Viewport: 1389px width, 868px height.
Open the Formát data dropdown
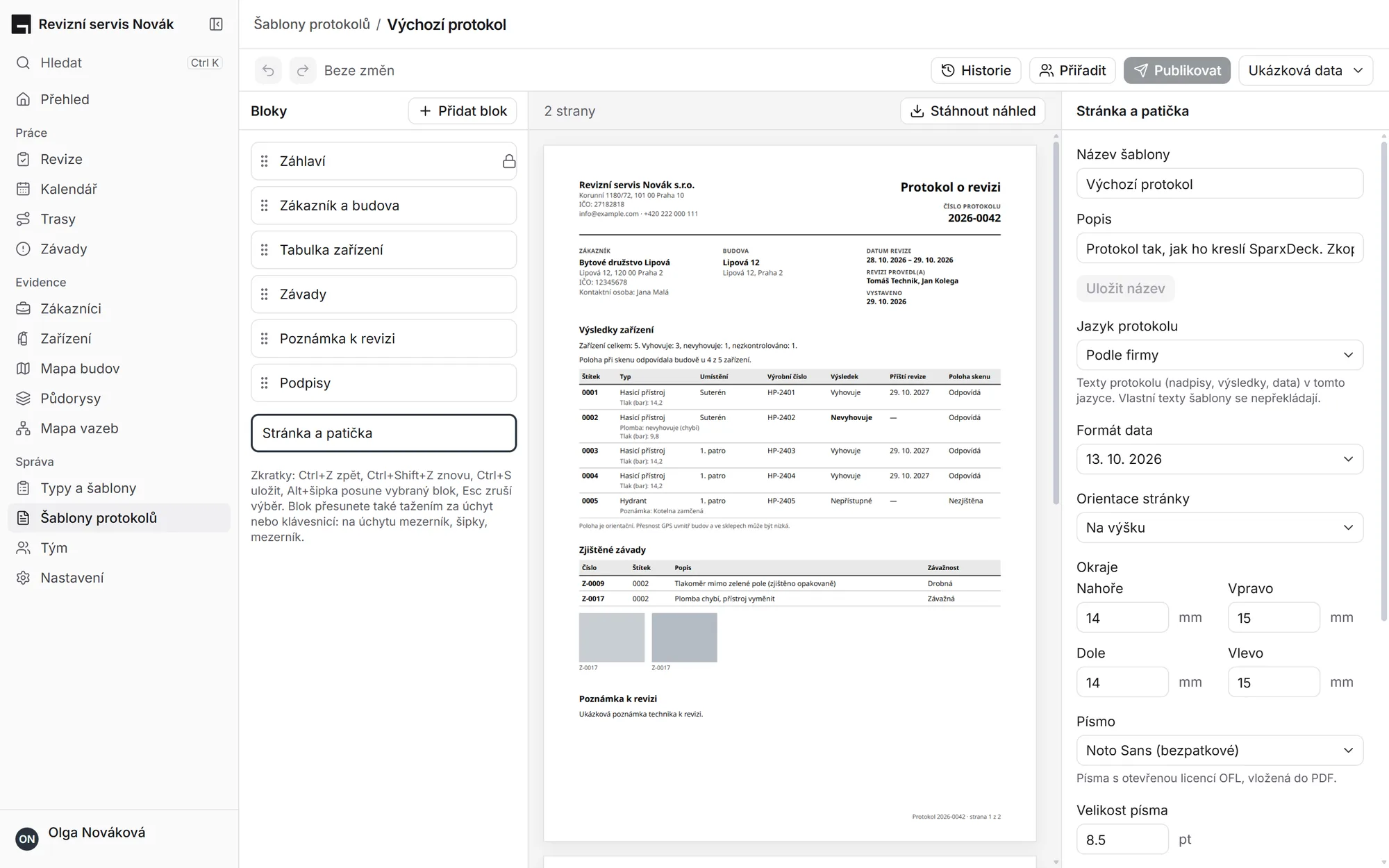1220,459
